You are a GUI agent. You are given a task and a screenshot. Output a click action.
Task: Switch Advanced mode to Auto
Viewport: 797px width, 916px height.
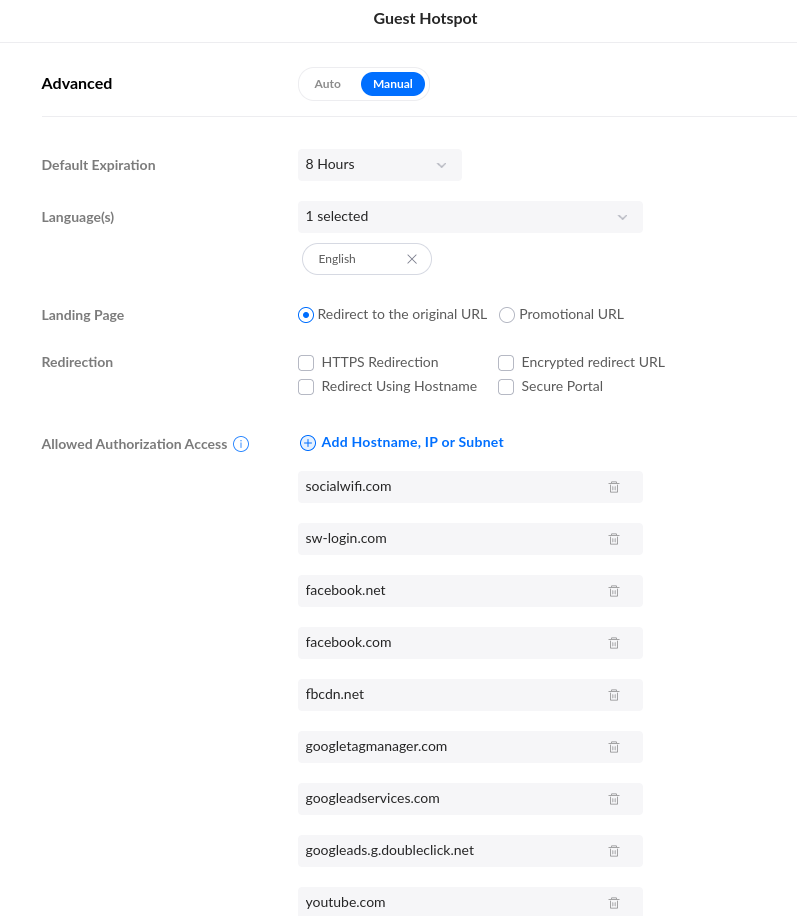[x=328, y=84]
